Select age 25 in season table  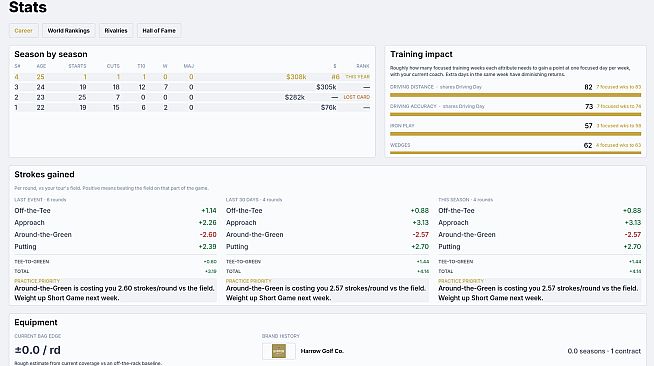[x=40, y=77]
